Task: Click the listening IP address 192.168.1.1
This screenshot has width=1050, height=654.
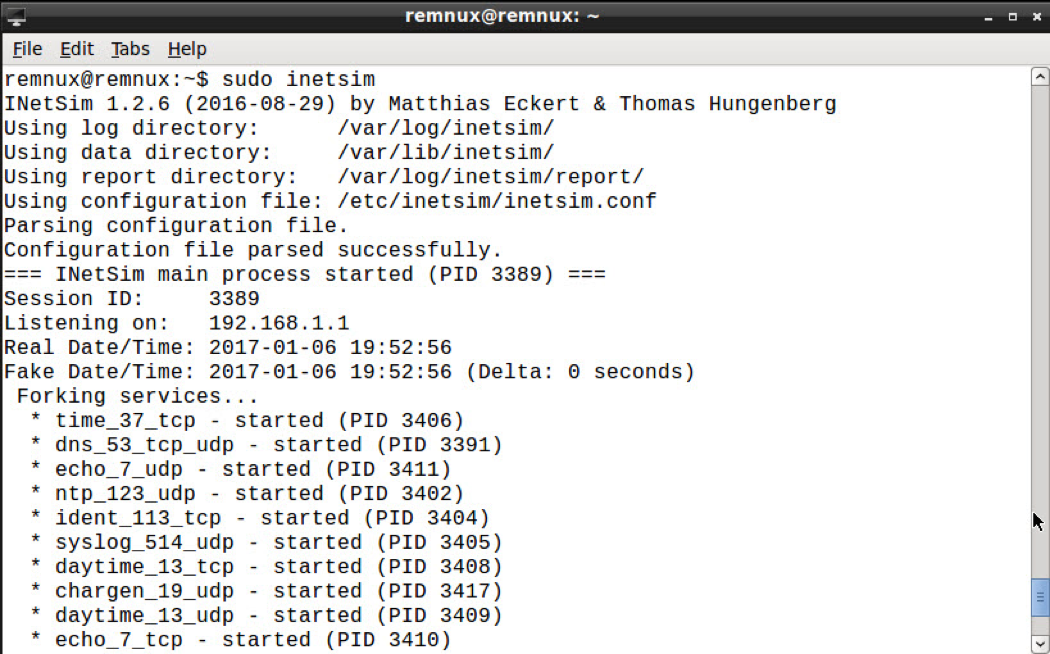Action: [279, 323]
